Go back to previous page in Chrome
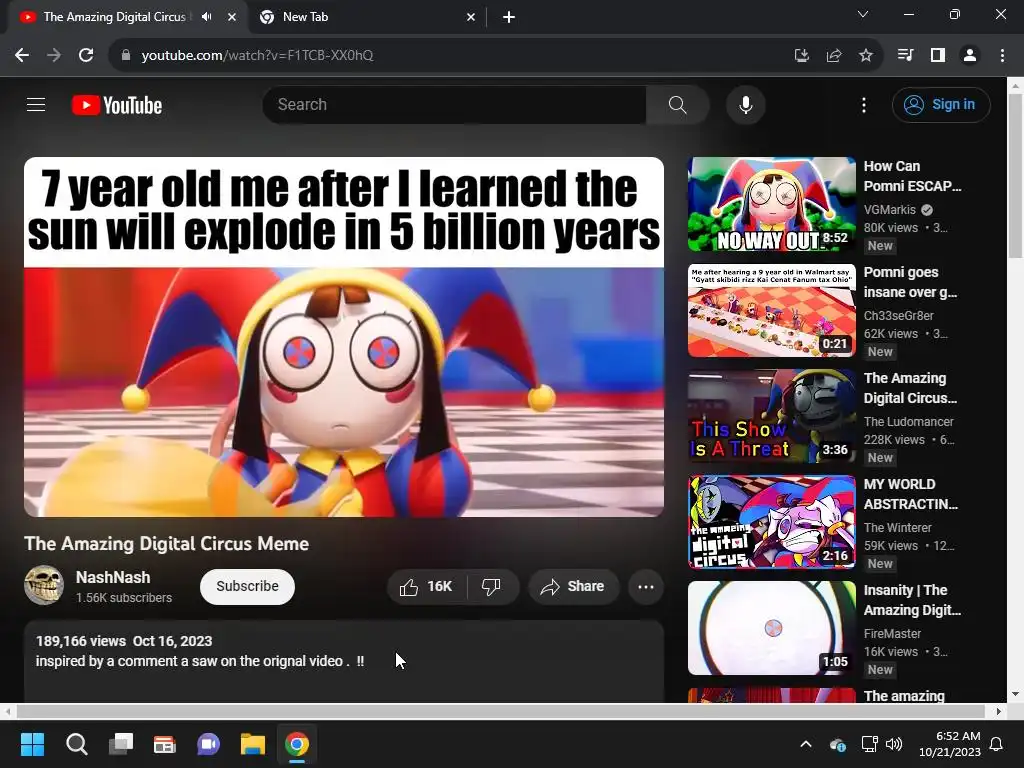1024x768 pixels. click(22, 56)
